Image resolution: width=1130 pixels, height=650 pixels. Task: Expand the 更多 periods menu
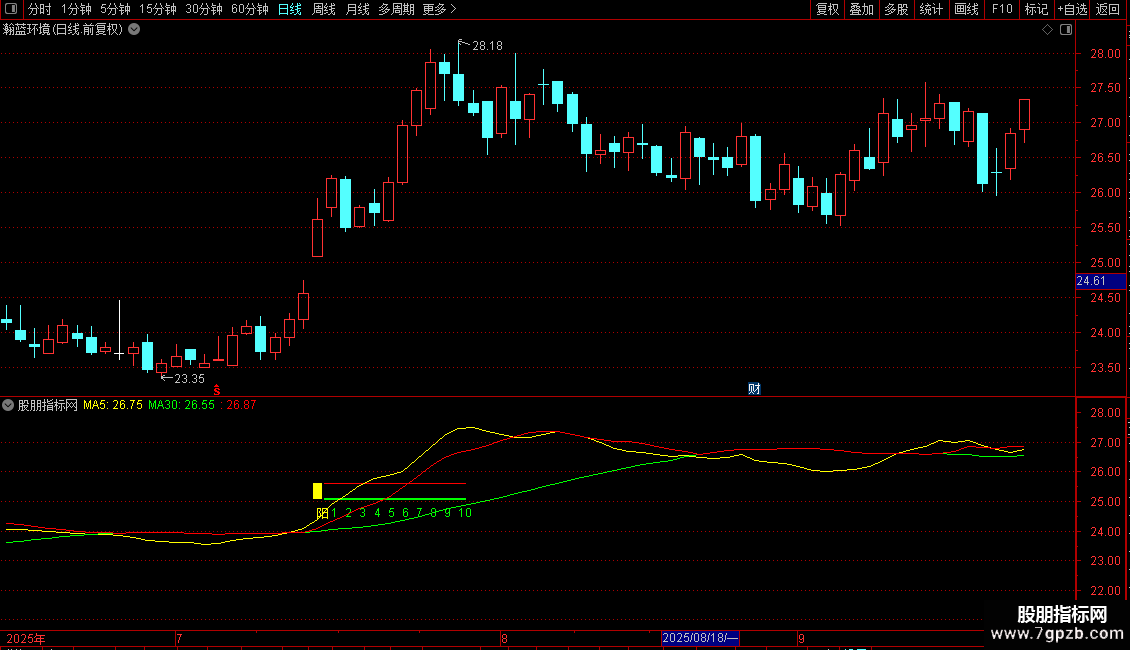440,9
